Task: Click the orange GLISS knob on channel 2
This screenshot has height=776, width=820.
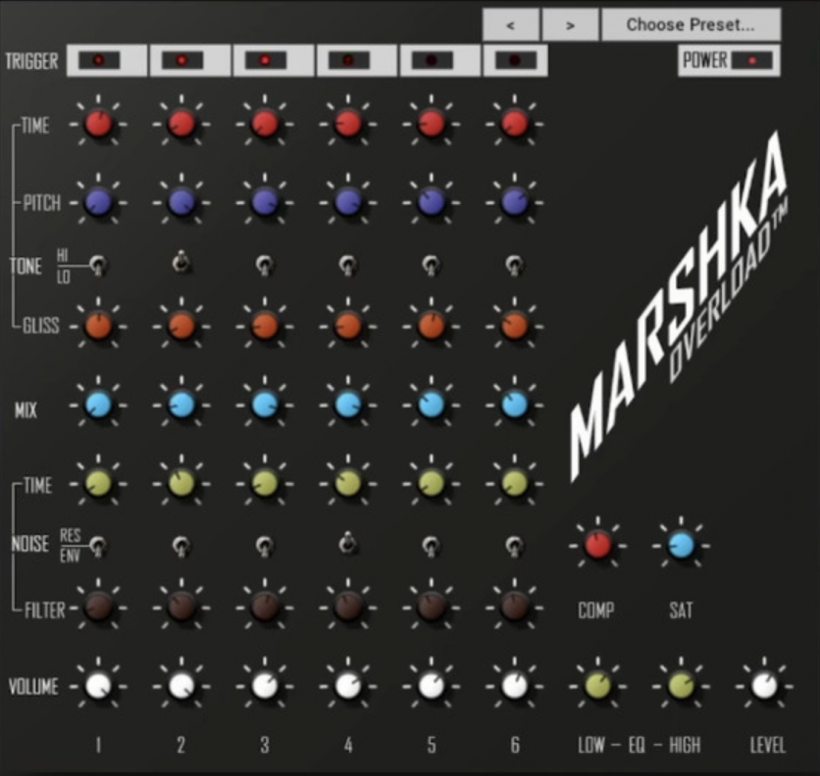Action: [x=181, y=326]
